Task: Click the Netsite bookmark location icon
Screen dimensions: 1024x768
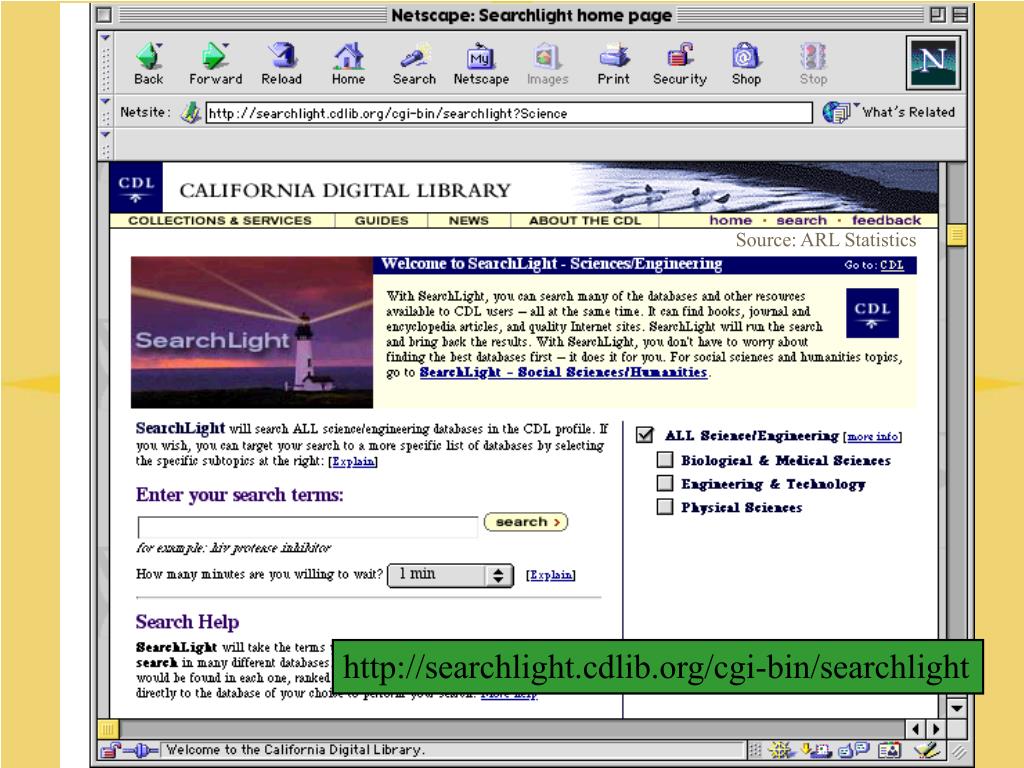Action: (x=190, y=112)
